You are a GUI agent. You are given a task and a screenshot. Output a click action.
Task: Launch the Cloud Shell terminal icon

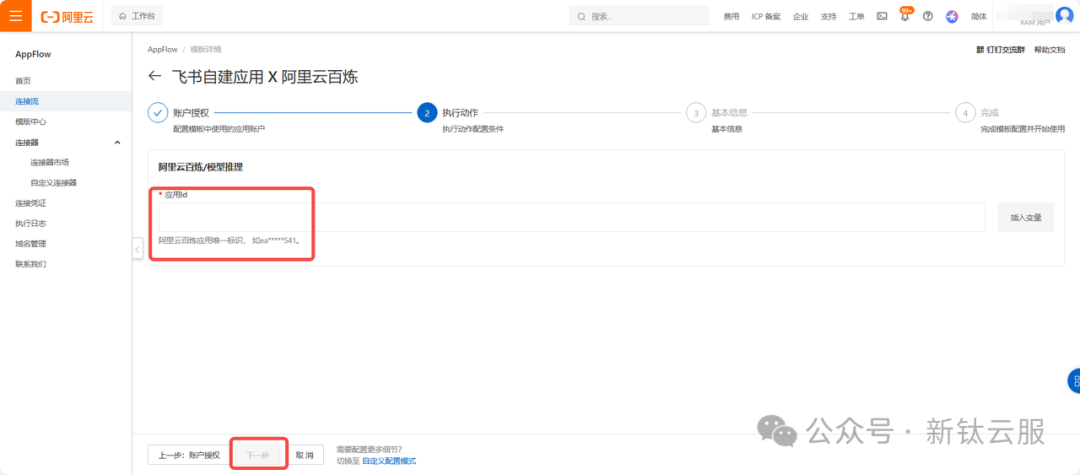pos(882,17)
